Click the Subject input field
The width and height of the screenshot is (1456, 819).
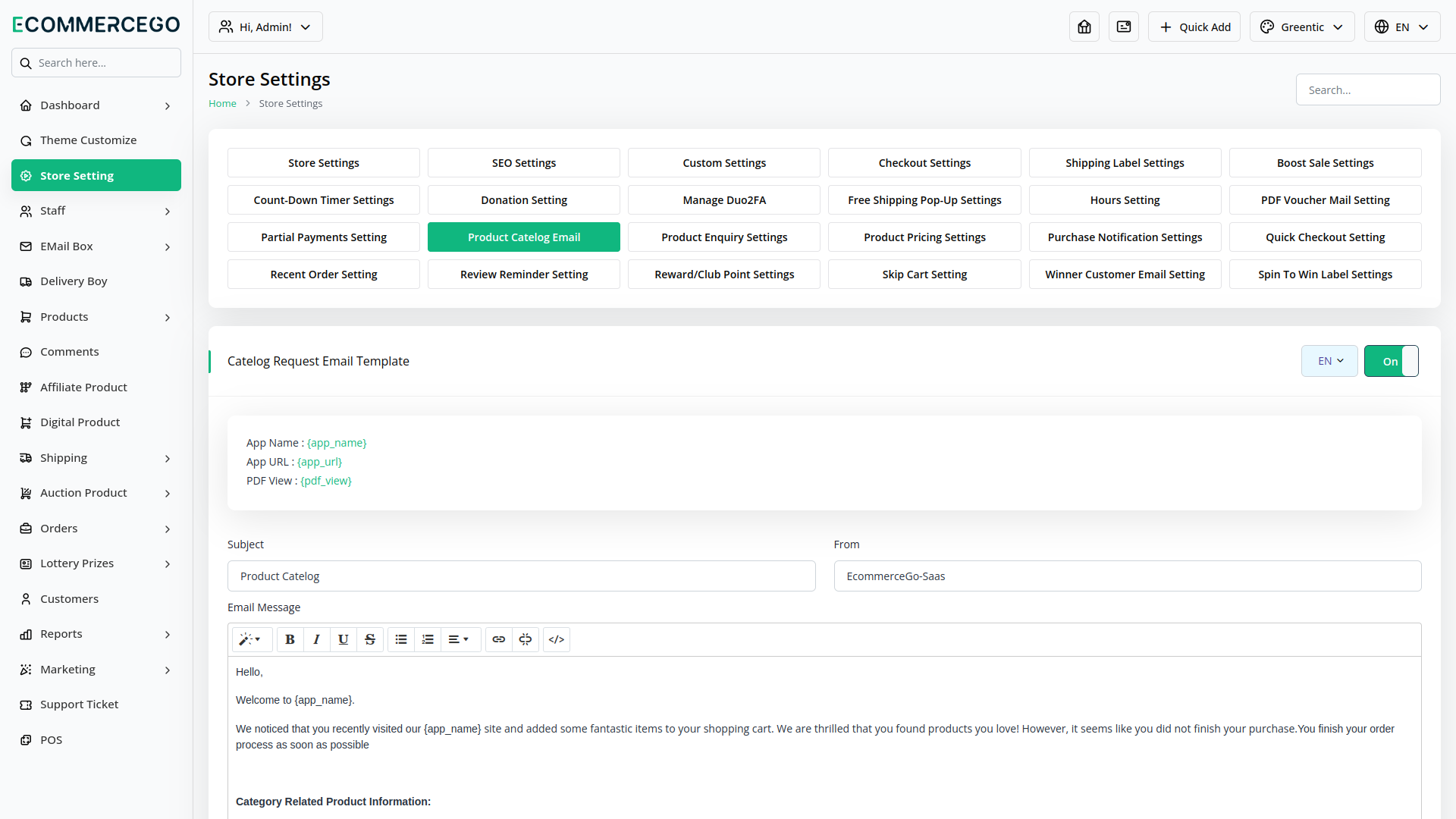tap(522, 576)
